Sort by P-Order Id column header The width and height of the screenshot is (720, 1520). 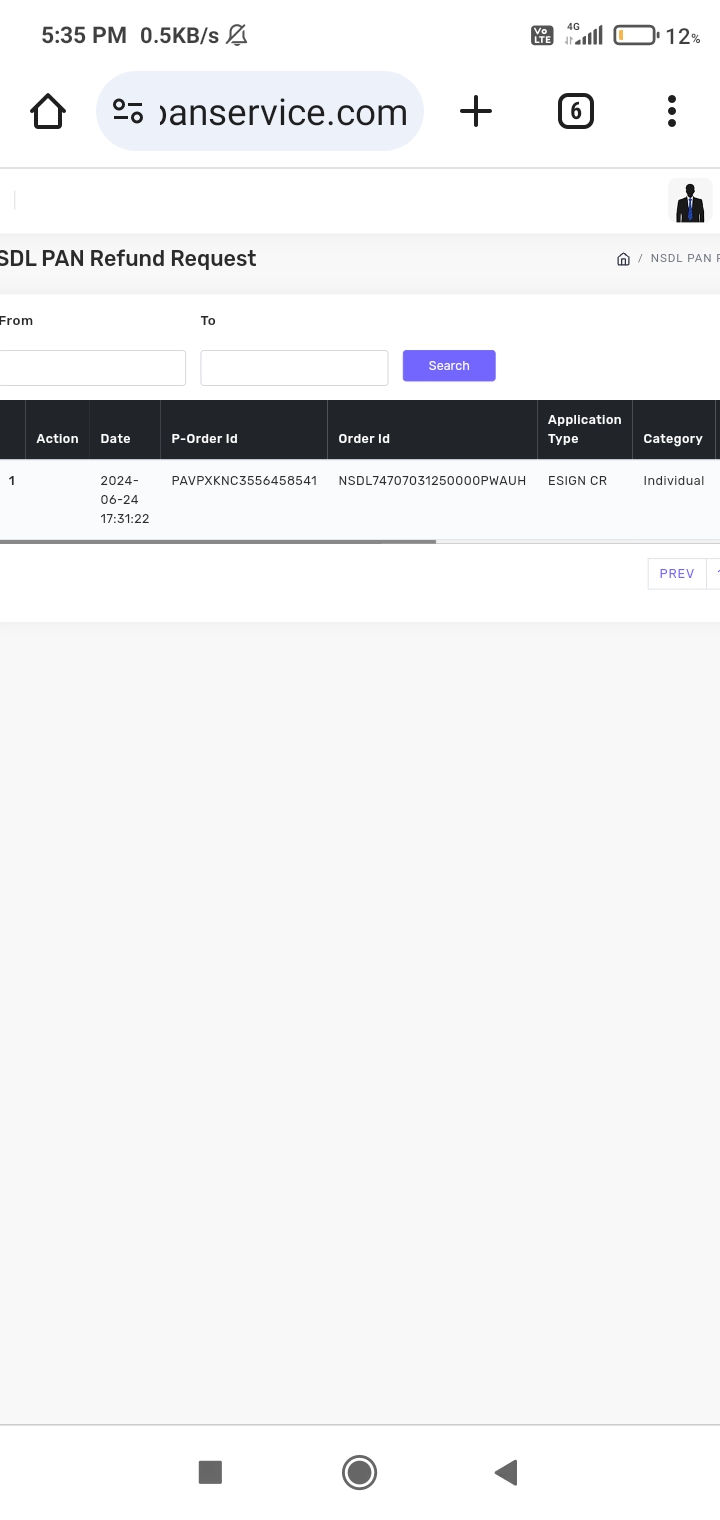pos(204,439)
